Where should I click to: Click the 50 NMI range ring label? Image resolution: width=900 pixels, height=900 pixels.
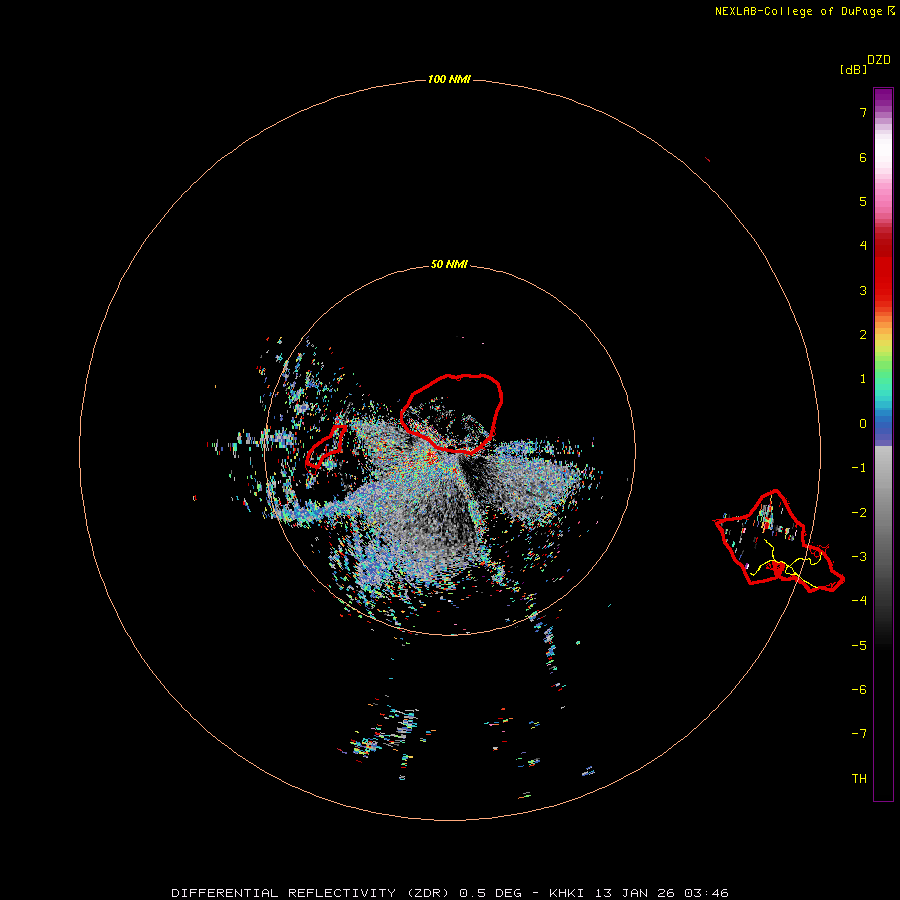(x=449, y=264)
